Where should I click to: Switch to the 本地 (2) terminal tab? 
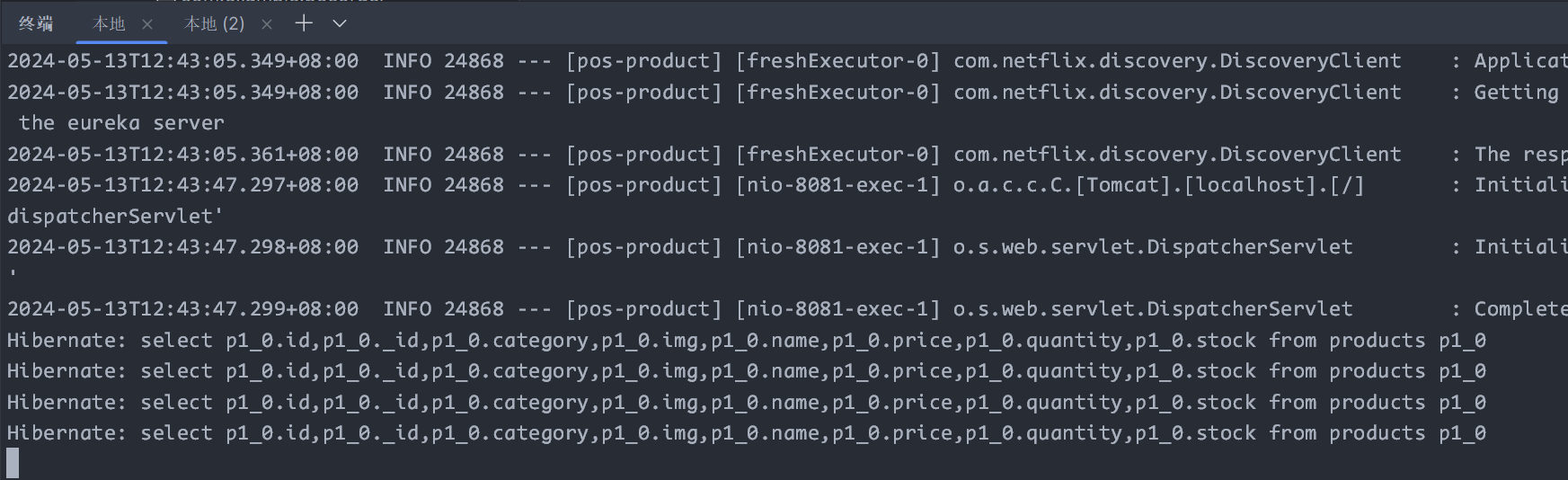pos(214,24)
